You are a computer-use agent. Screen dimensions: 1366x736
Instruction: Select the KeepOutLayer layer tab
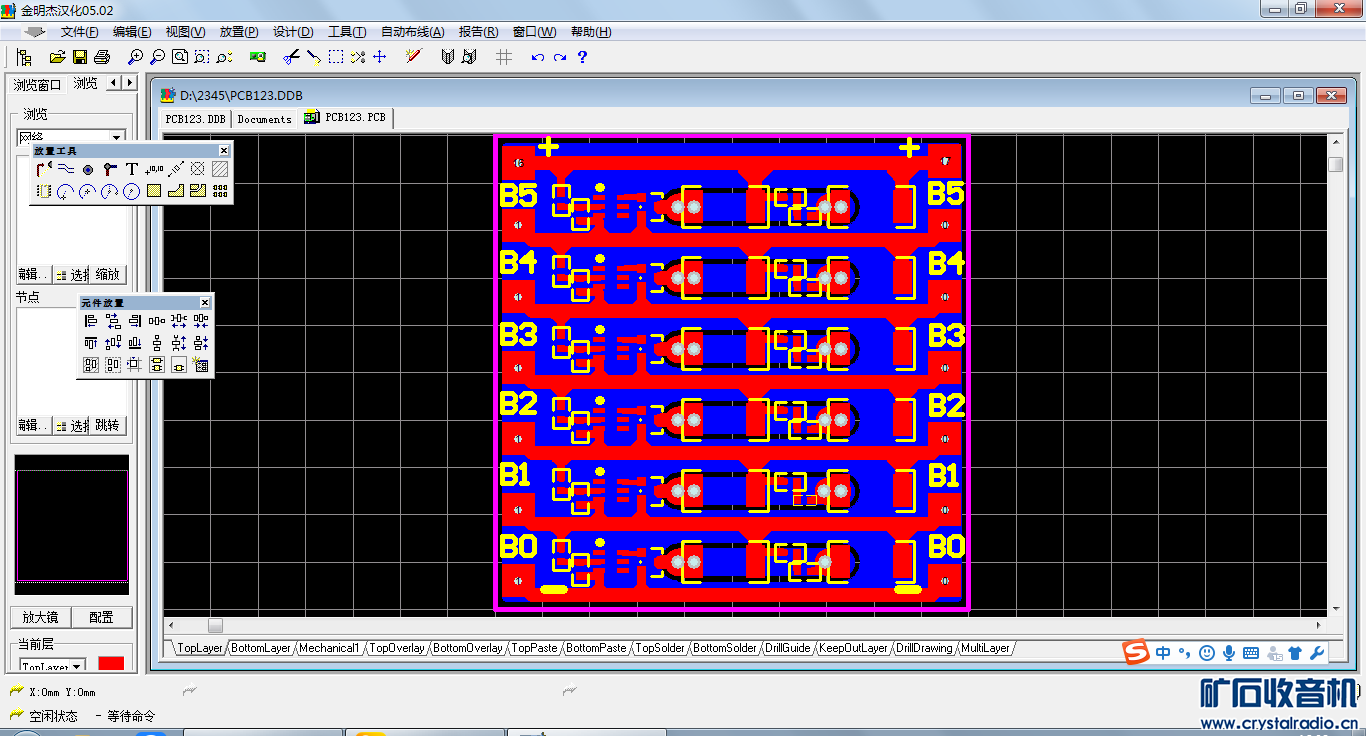[x=853, y=648]
